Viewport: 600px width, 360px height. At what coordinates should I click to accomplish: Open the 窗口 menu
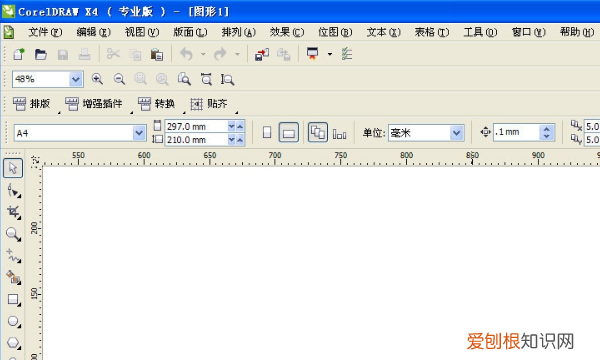[528, 32]
